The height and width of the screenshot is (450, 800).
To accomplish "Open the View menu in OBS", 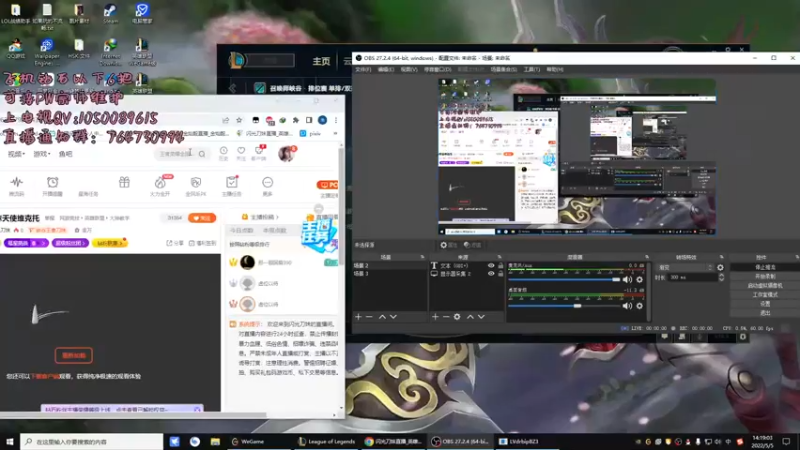I will pyautogui.click(x=409, y=69).
